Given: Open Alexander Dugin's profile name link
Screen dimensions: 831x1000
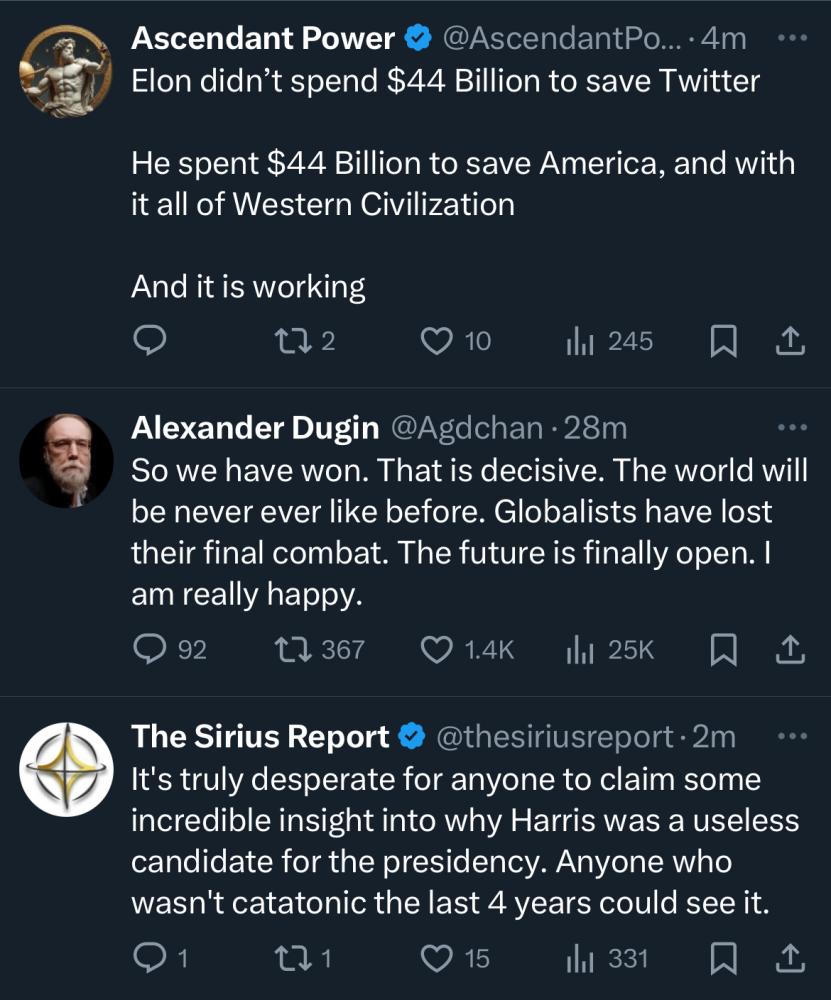Looking at the screenshot, I should pos(255,428).
